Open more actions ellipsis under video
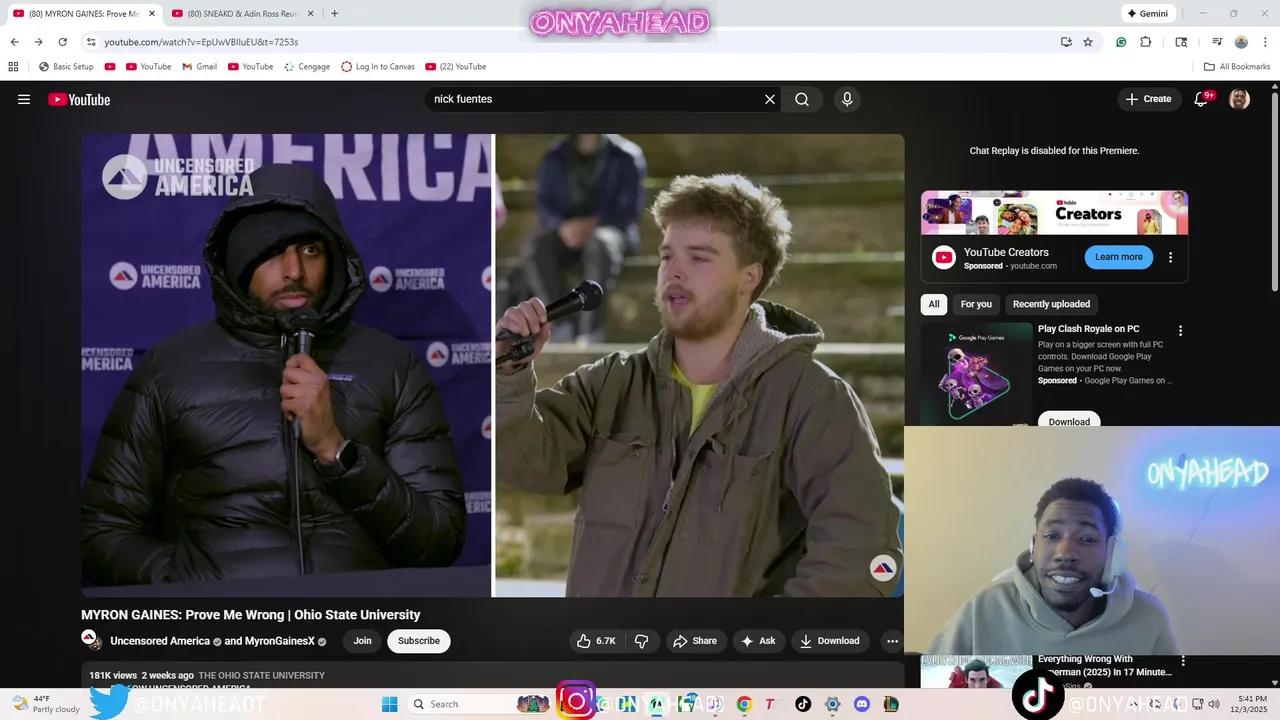This screenshot has width=1280, height=720. click(x=892, y=641)
